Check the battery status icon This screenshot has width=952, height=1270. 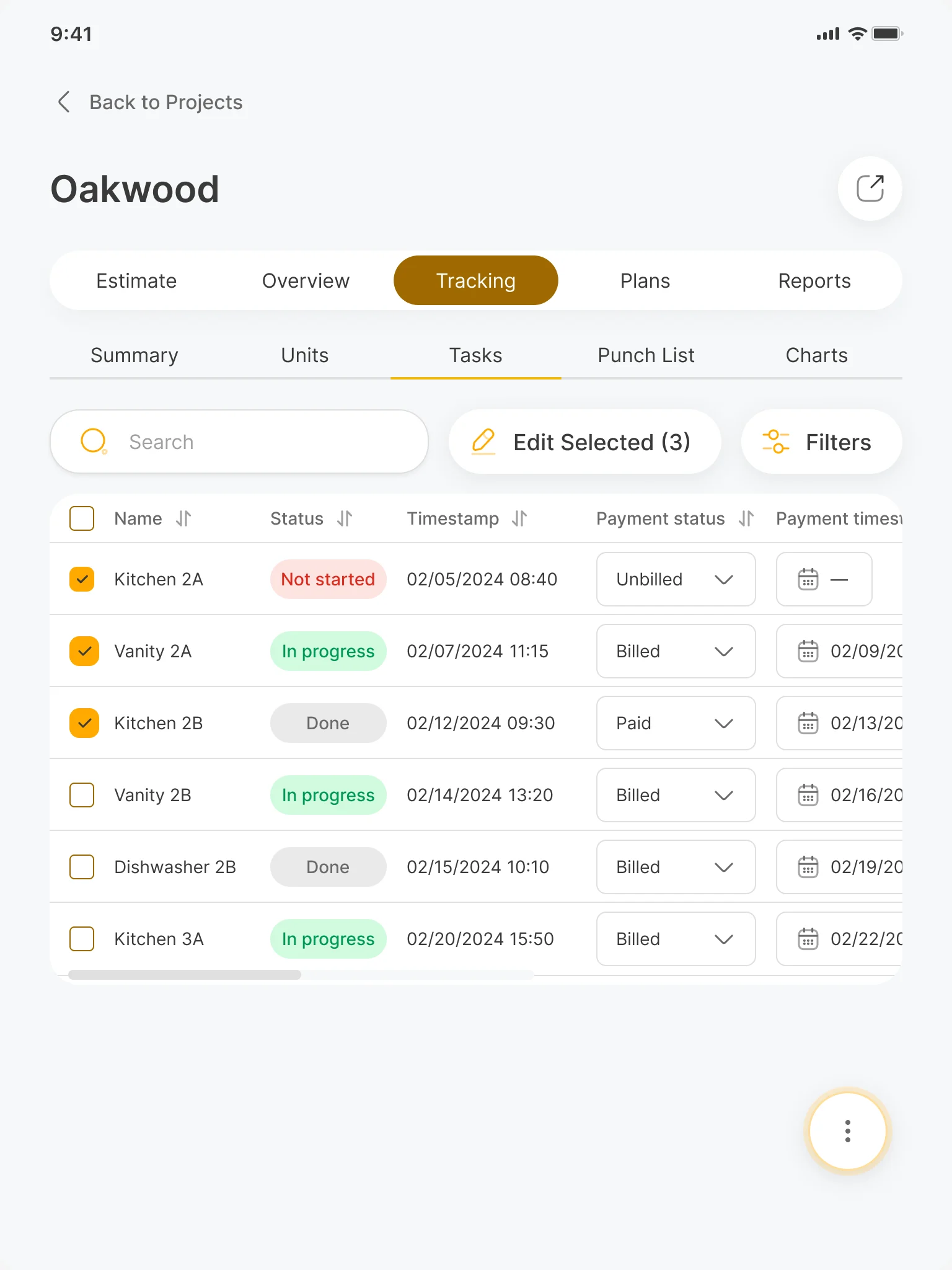point(888,33)
